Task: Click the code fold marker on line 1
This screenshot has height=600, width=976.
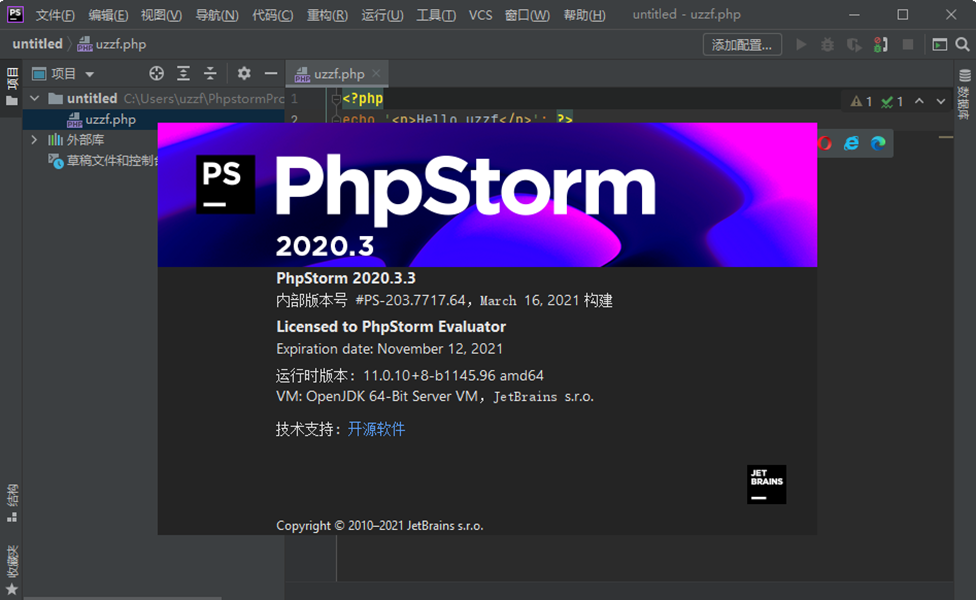Action: coord(336,98)
